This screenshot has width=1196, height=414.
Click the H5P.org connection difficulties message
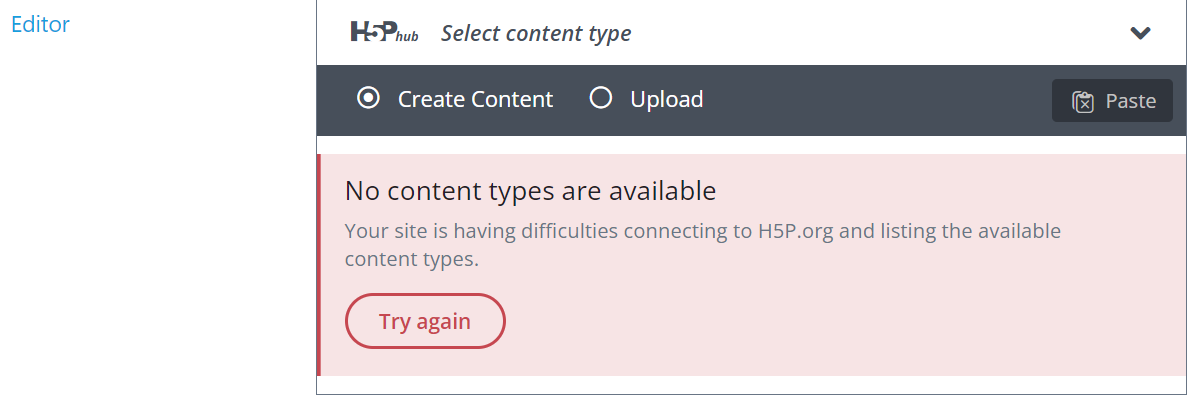click(x=702, y=245)
